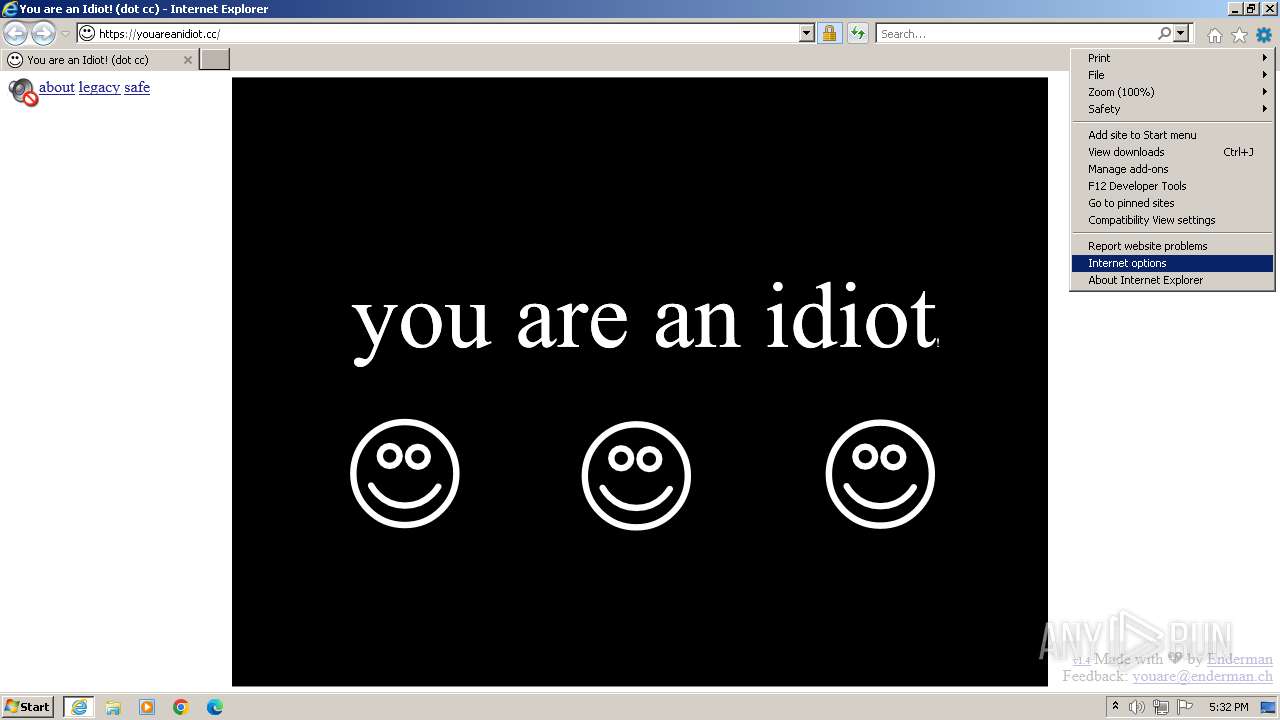The image size is (1280, 720).
Task: Click the magnifier search icon
Action: click(x=1164, y=33)
